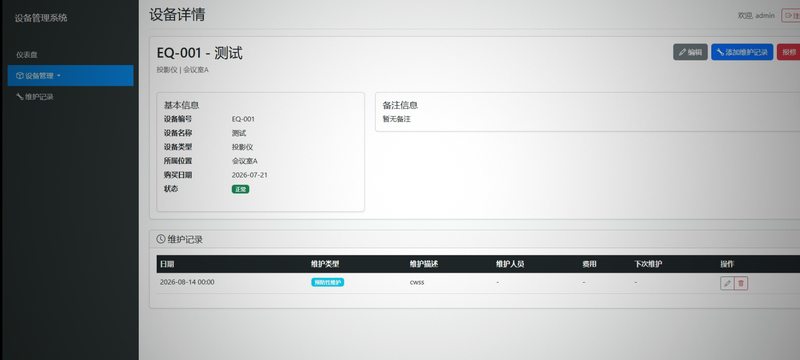The height and width of the screenshot is (360, 800).
Task: Click the 测试 value beside 设备名称
Action: point(239,133)
